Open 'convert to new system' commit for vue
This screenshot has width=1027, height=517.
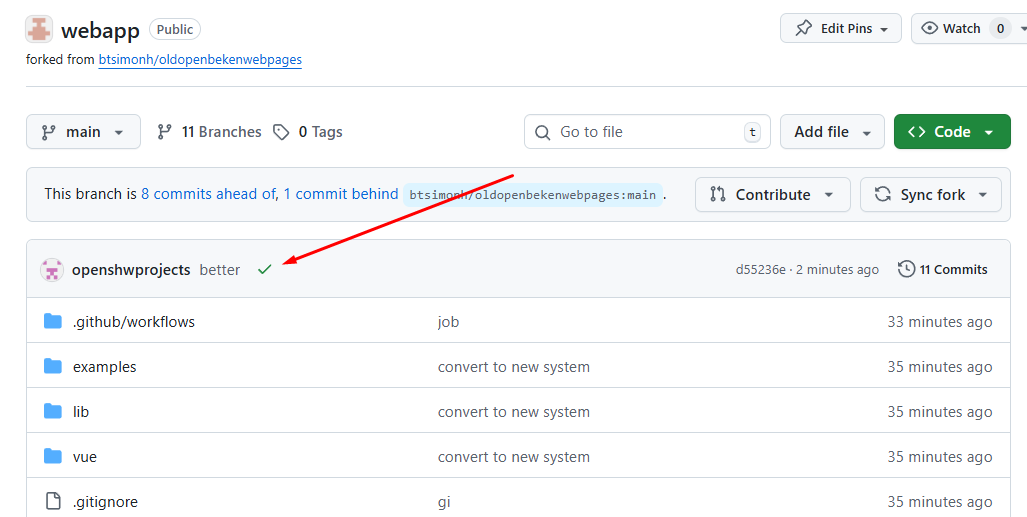(x=514, y=457)
